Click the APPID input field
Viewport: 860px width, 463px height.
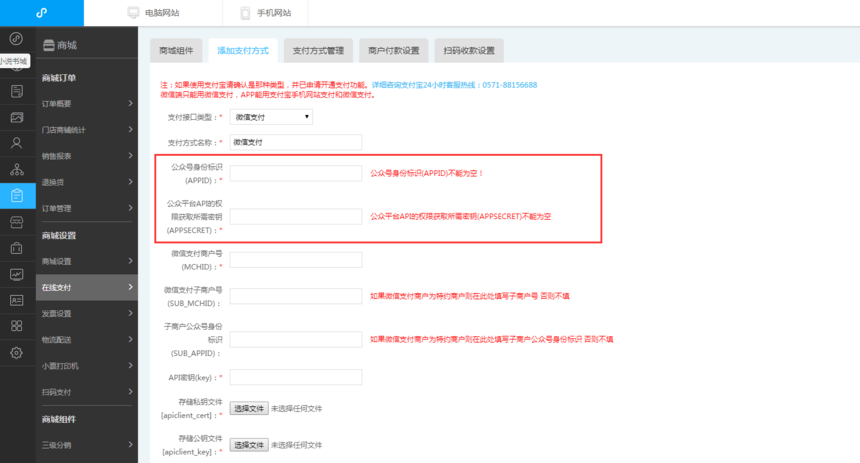click(x=295, y=173)
